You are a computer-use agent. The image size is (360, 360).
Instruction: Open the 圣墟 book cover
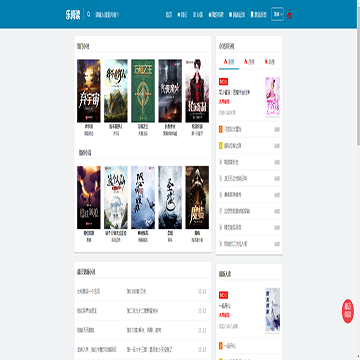(x=170, y=197)
